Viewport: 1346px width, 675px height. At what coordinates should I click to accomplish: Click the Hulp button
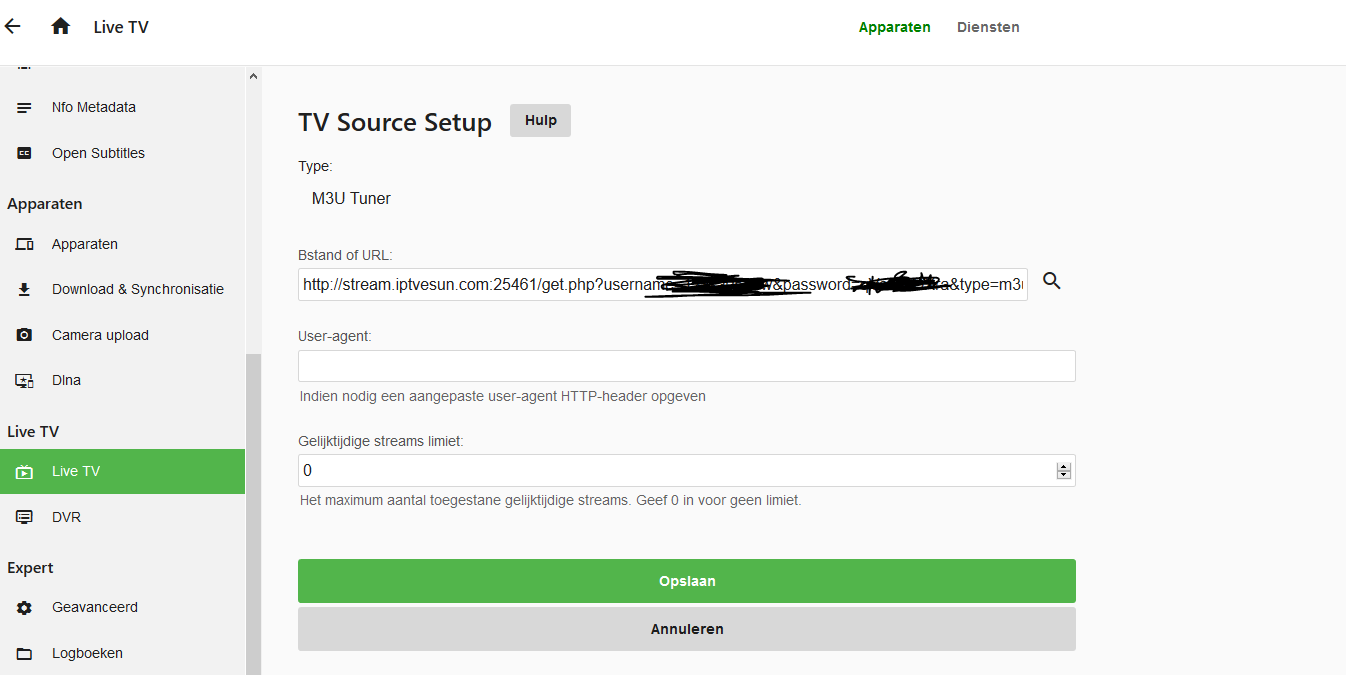click(x=540, y=120)
